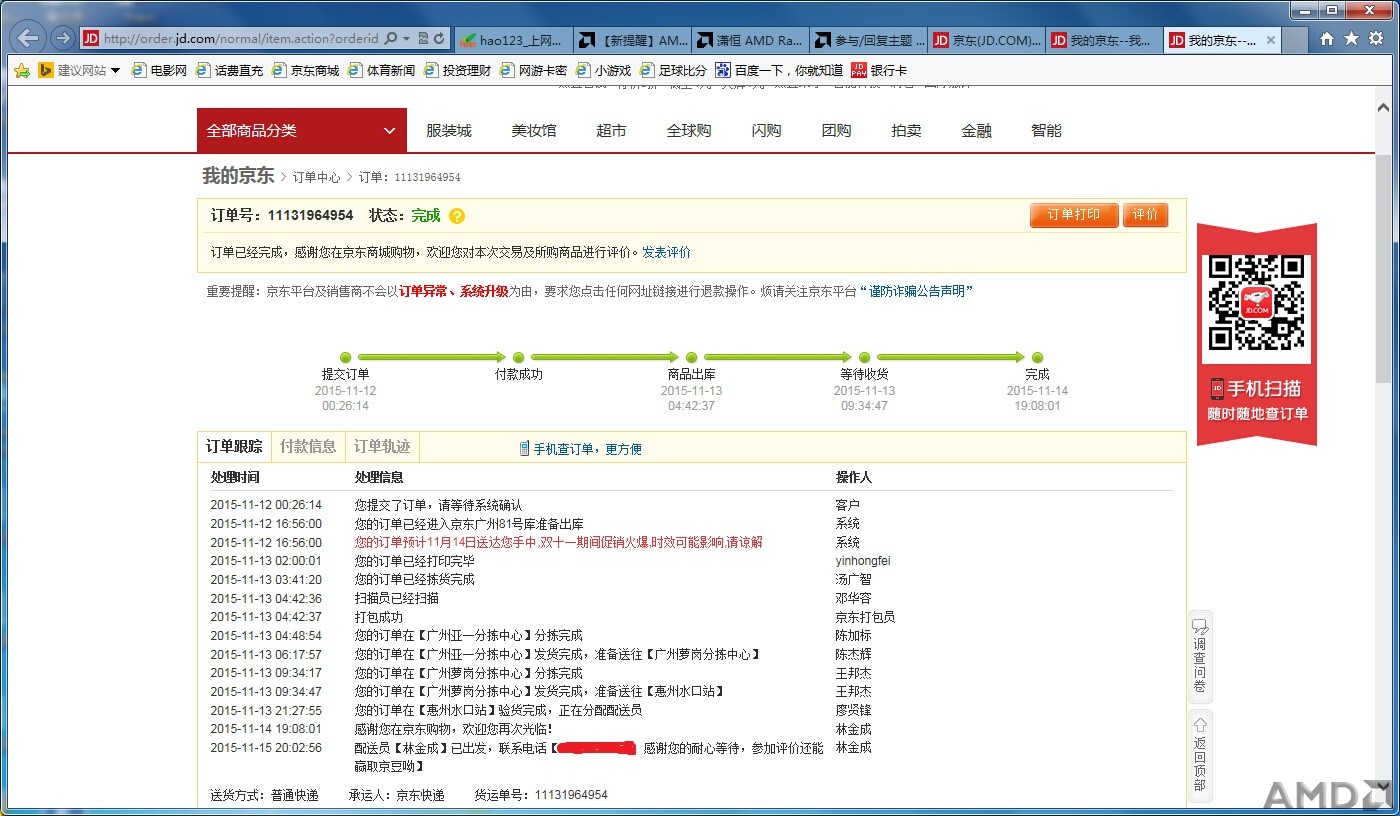Image resolution: width=1400 pixels, height=816 pixels.
Task: Open the browser Home icon
Action: [x=1327, y=39]
